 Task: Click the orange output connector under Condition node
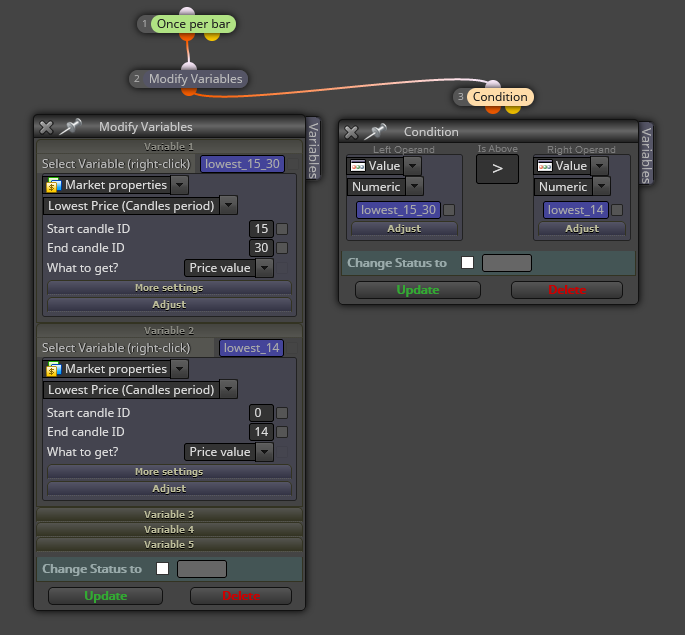tap(493, 109)
